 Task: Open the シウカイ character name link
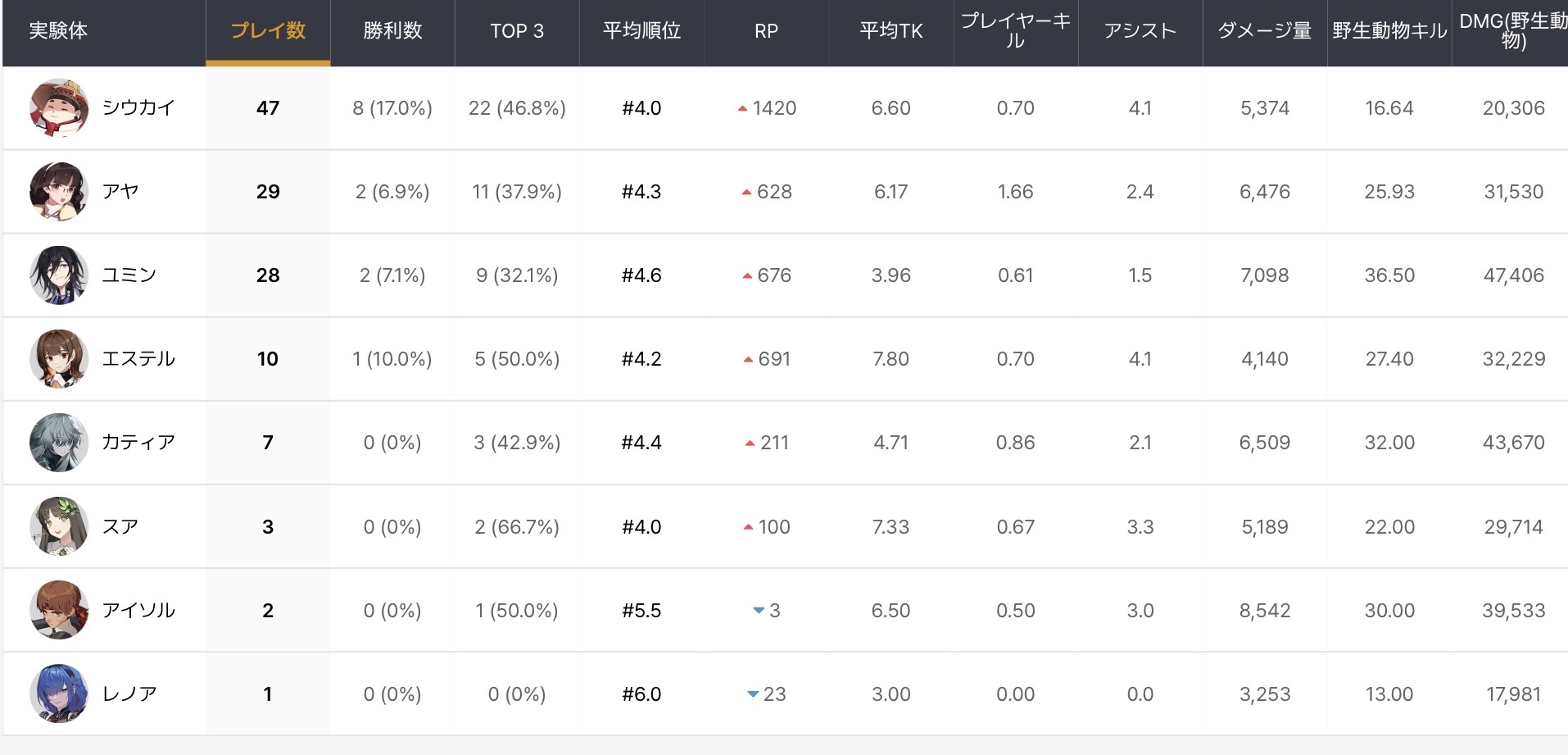pos(138,108)
